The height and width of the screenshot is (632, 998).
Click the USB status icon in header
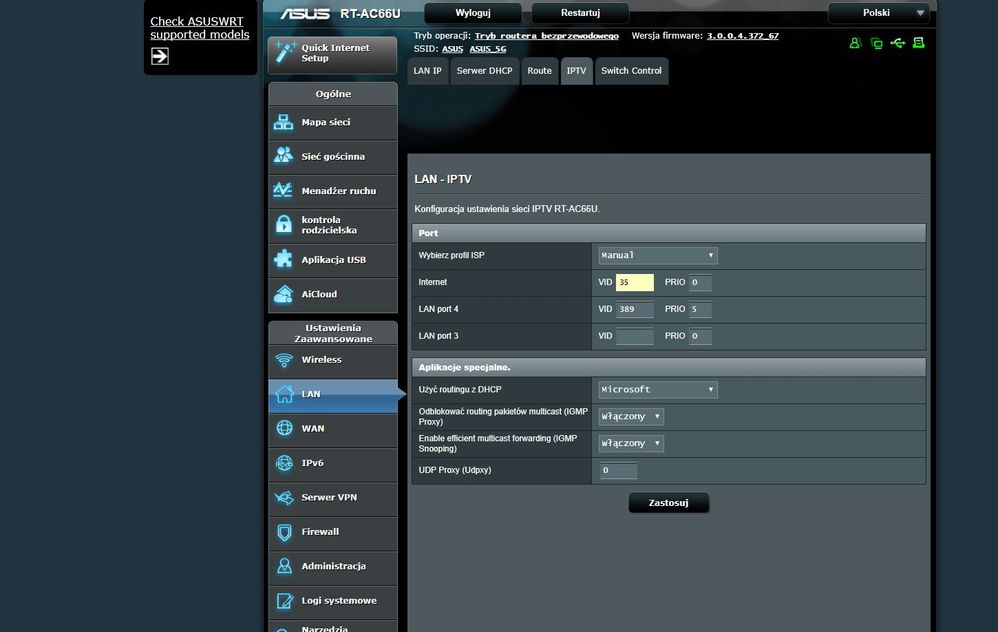click(x=897, y=43)
